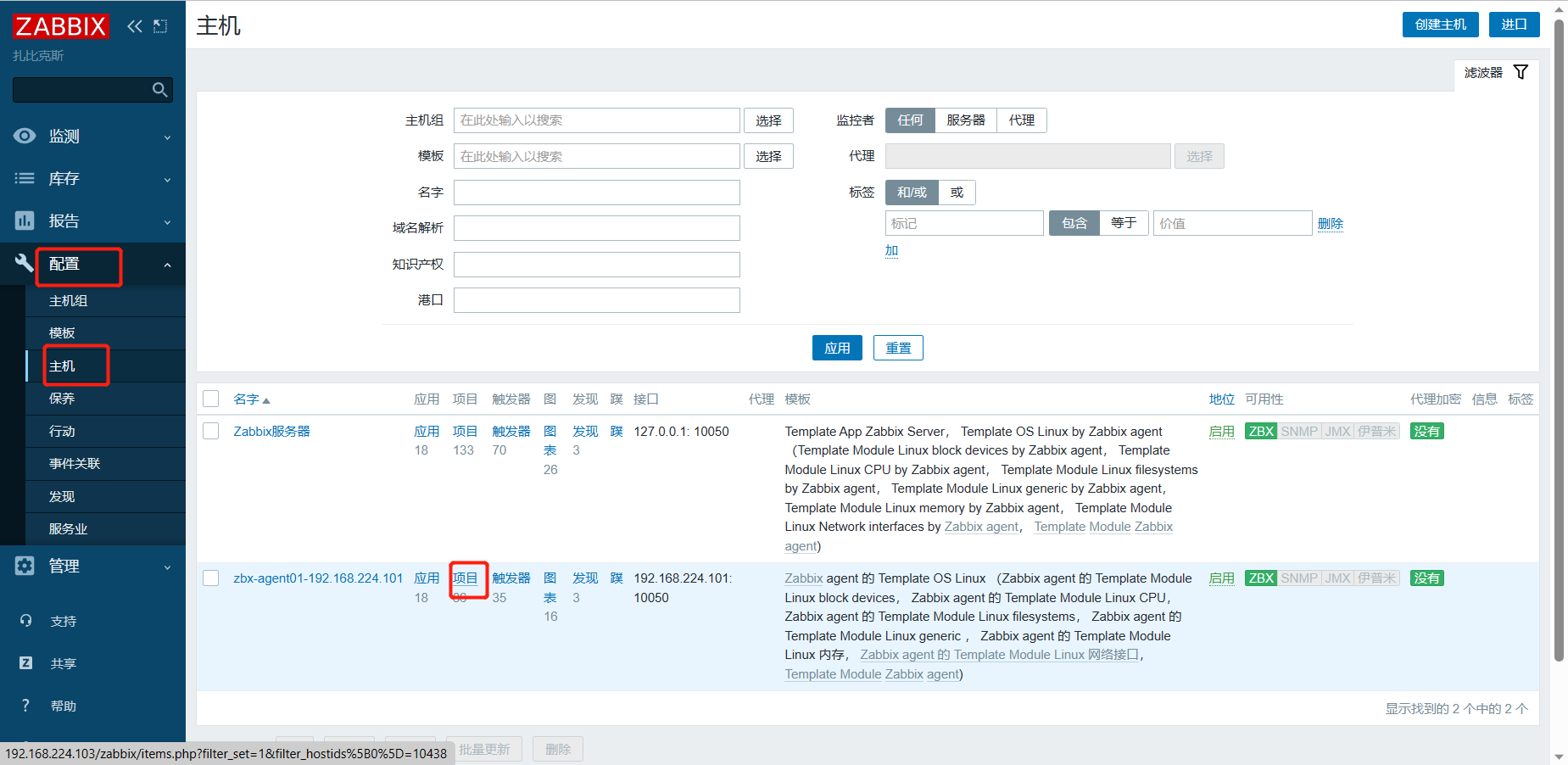This screenshot has width=1568, height=765.
Task: Click SNMP availability badge for Zabbix服务器
Action: pyautogui.click(x=1299, y=432)
